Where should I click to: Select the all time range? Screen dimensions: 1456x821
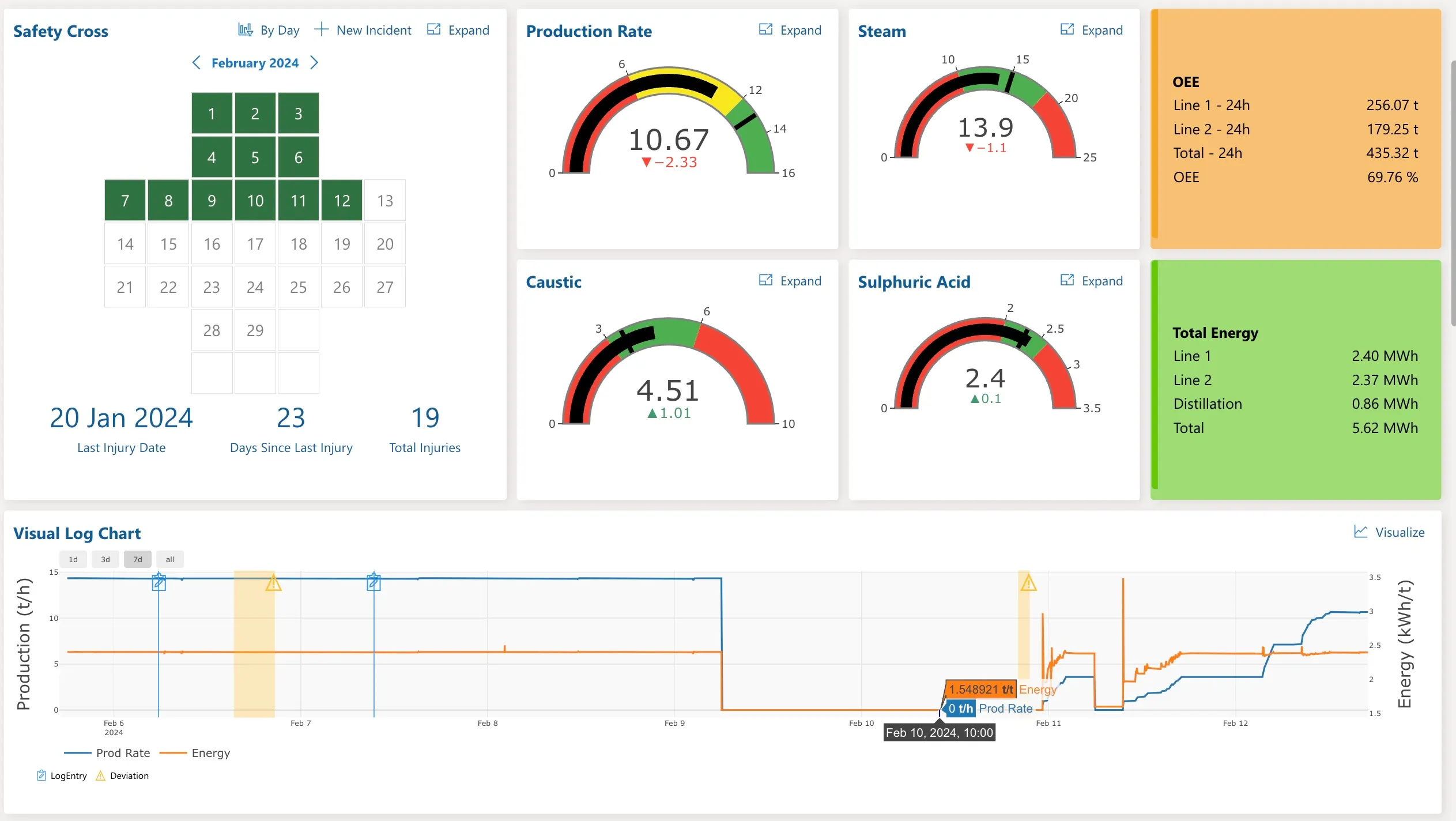click(x=170, y=559)
